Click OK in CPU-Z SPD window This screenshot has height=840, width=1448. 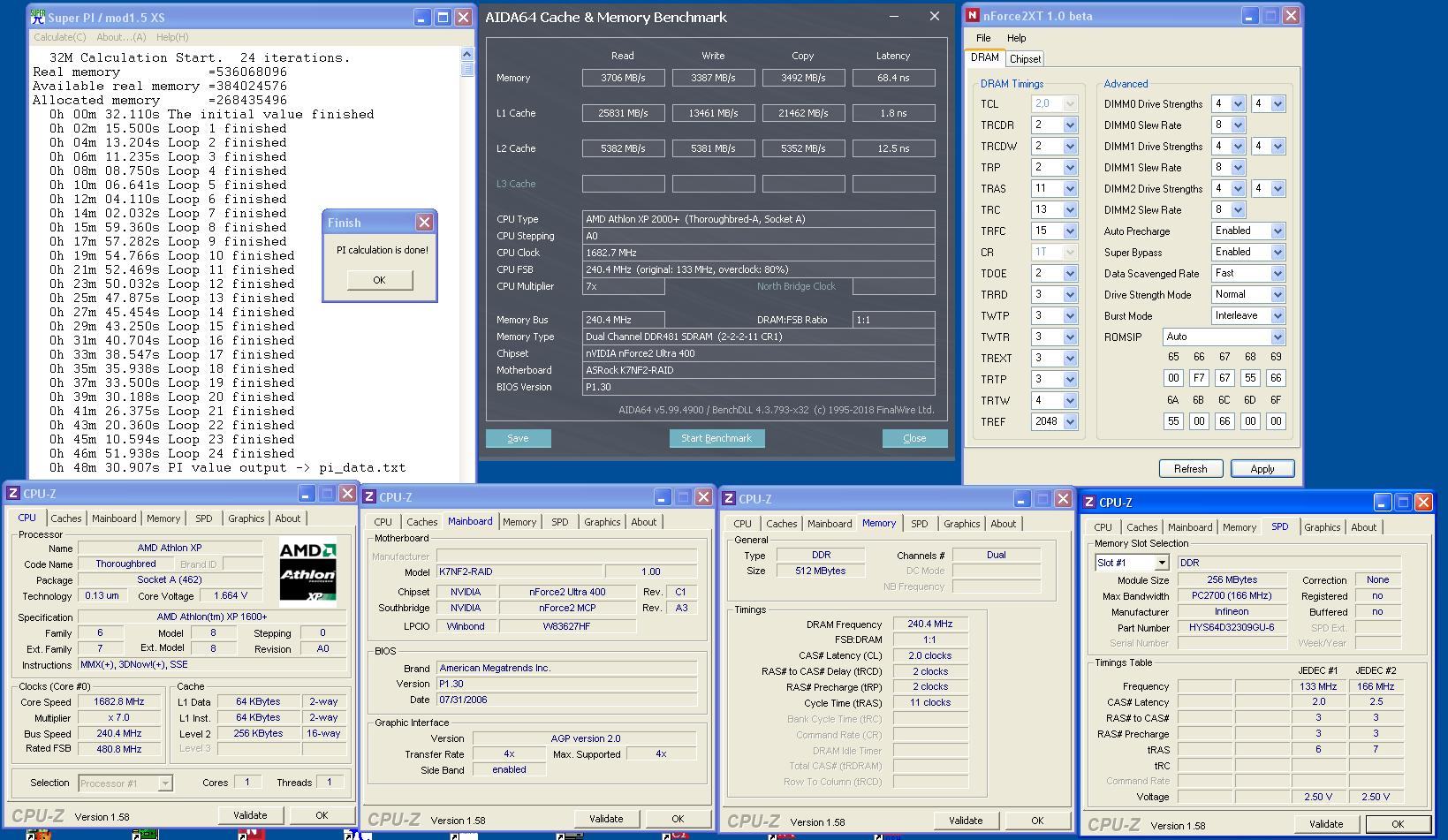click(x=1398, y=824)
